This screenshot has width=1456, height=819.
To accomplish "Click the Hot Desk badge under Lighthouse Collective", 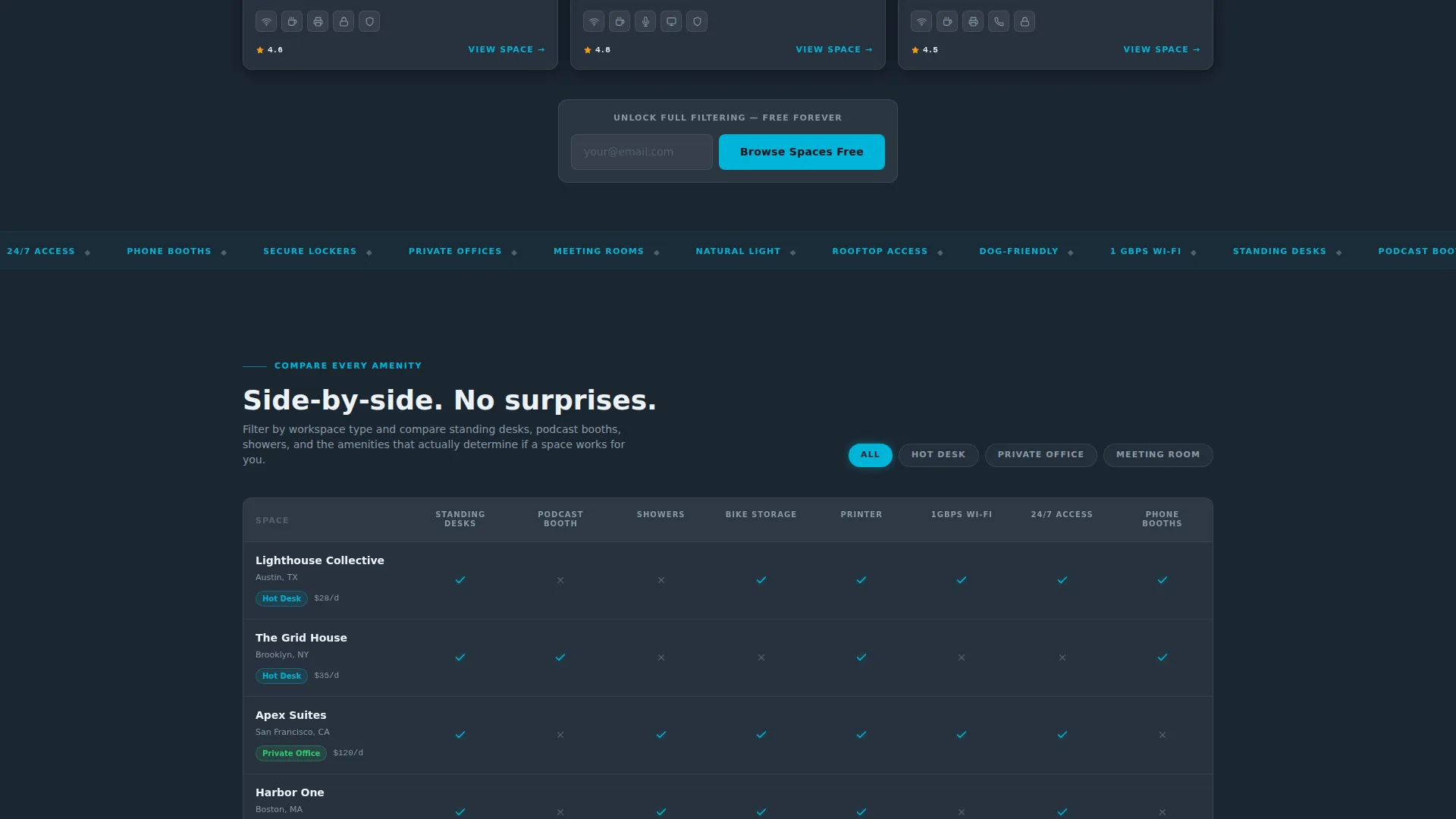I will 281,598.
